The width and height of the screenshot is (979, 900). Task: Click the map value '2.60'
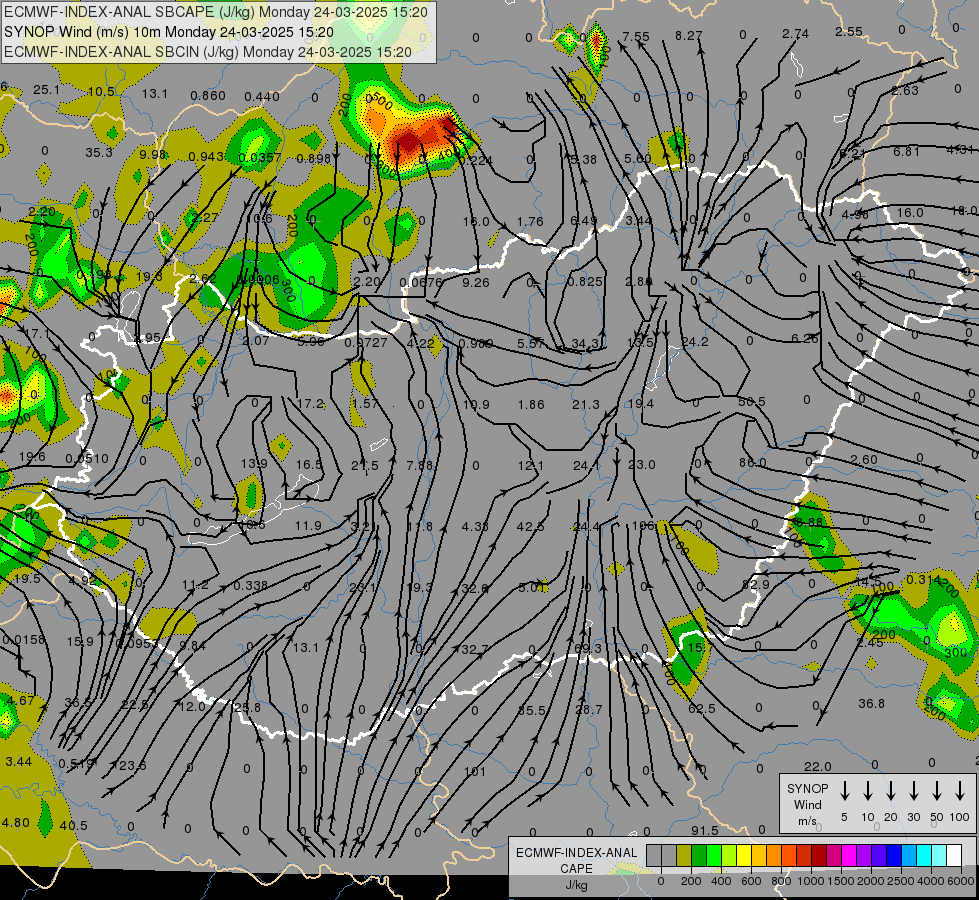863,459
